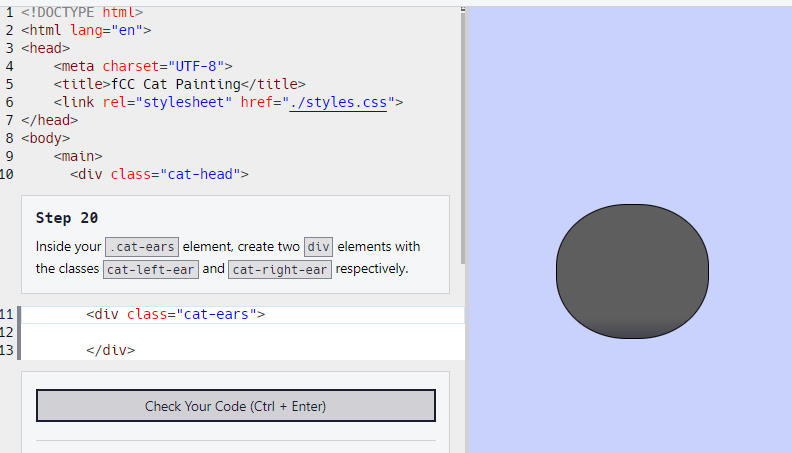Viewport: 792px width, 453px height.
Task: Click line number 11 in gutter
Action: pos(7,314)
